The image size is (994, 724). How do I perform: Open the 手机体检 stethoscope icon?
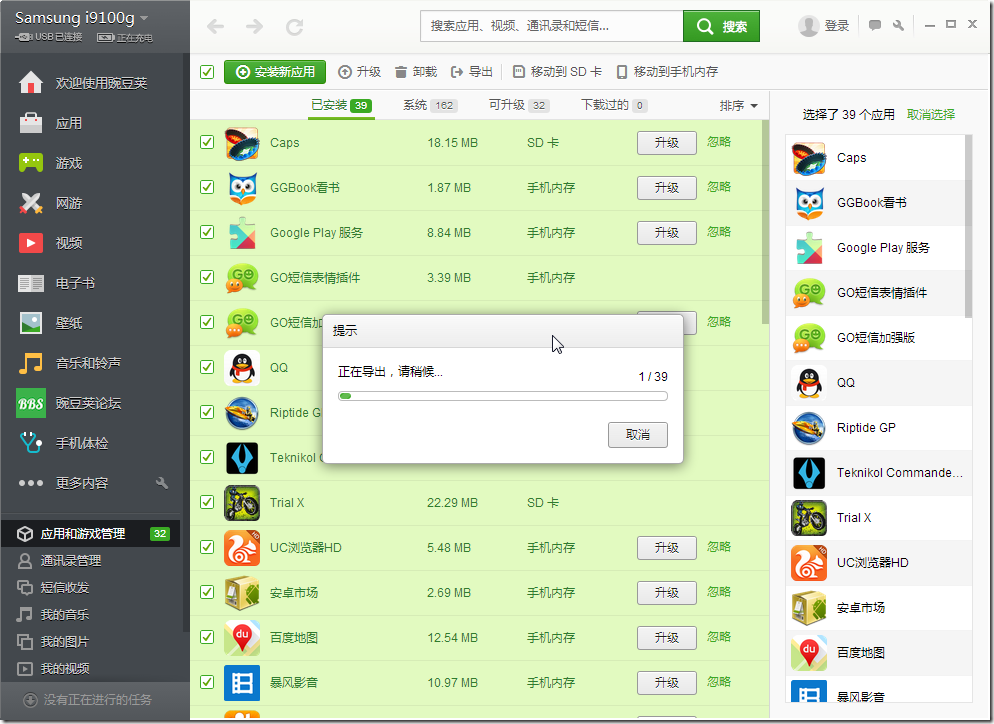coord(30,443)
